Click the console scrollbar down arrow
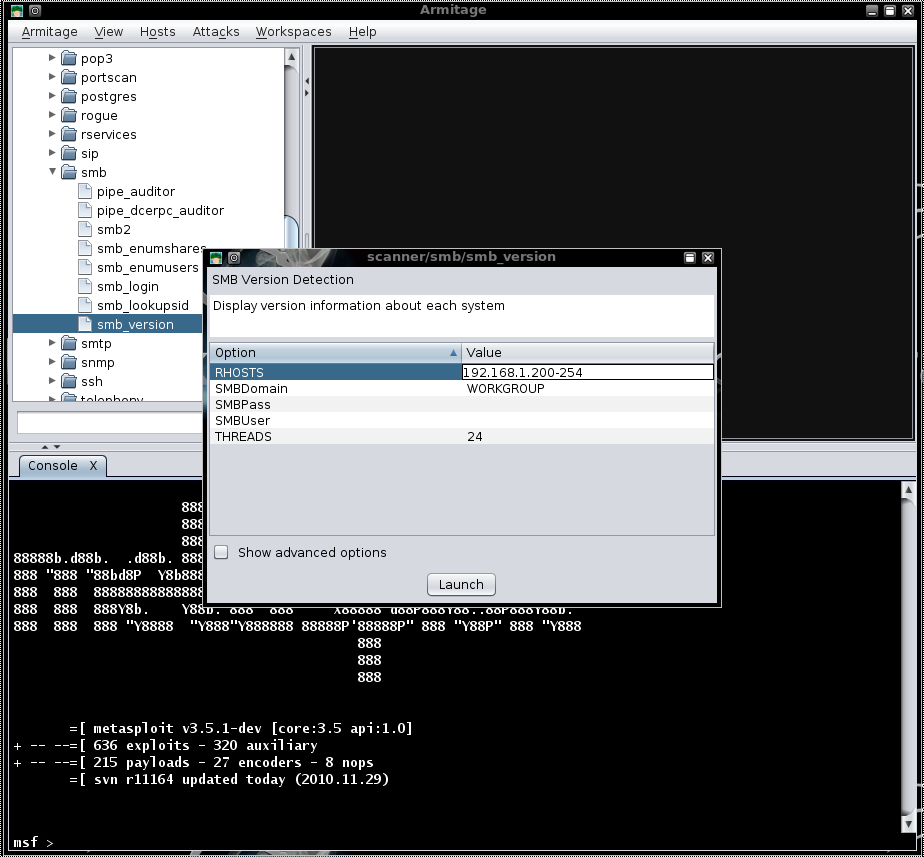924x857 pixels. point(908,824)
